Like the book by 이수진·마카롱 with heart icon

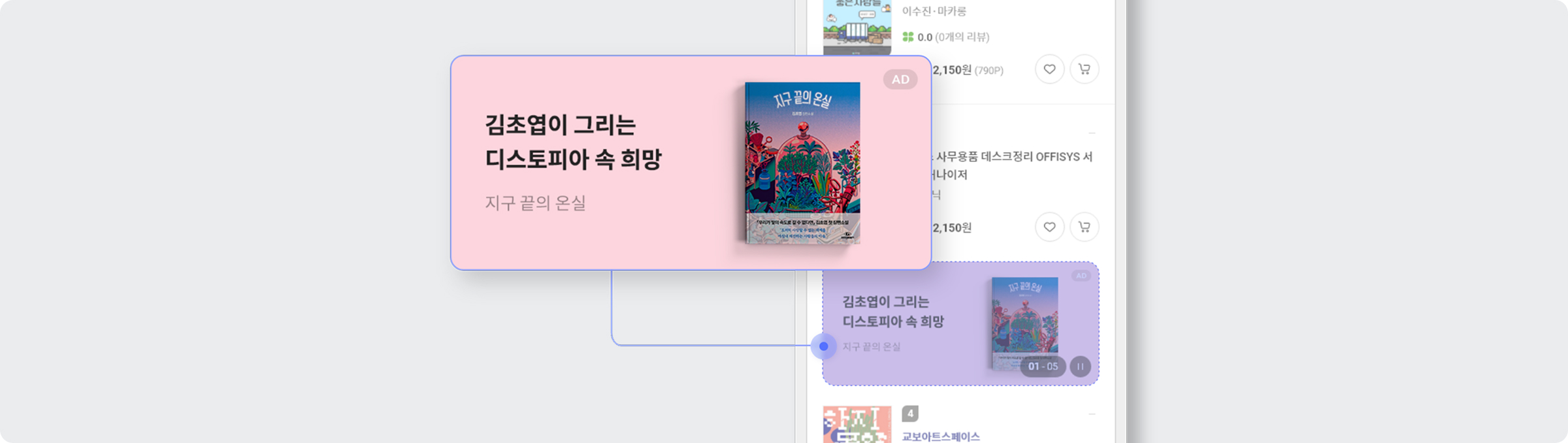[1049, 69]
